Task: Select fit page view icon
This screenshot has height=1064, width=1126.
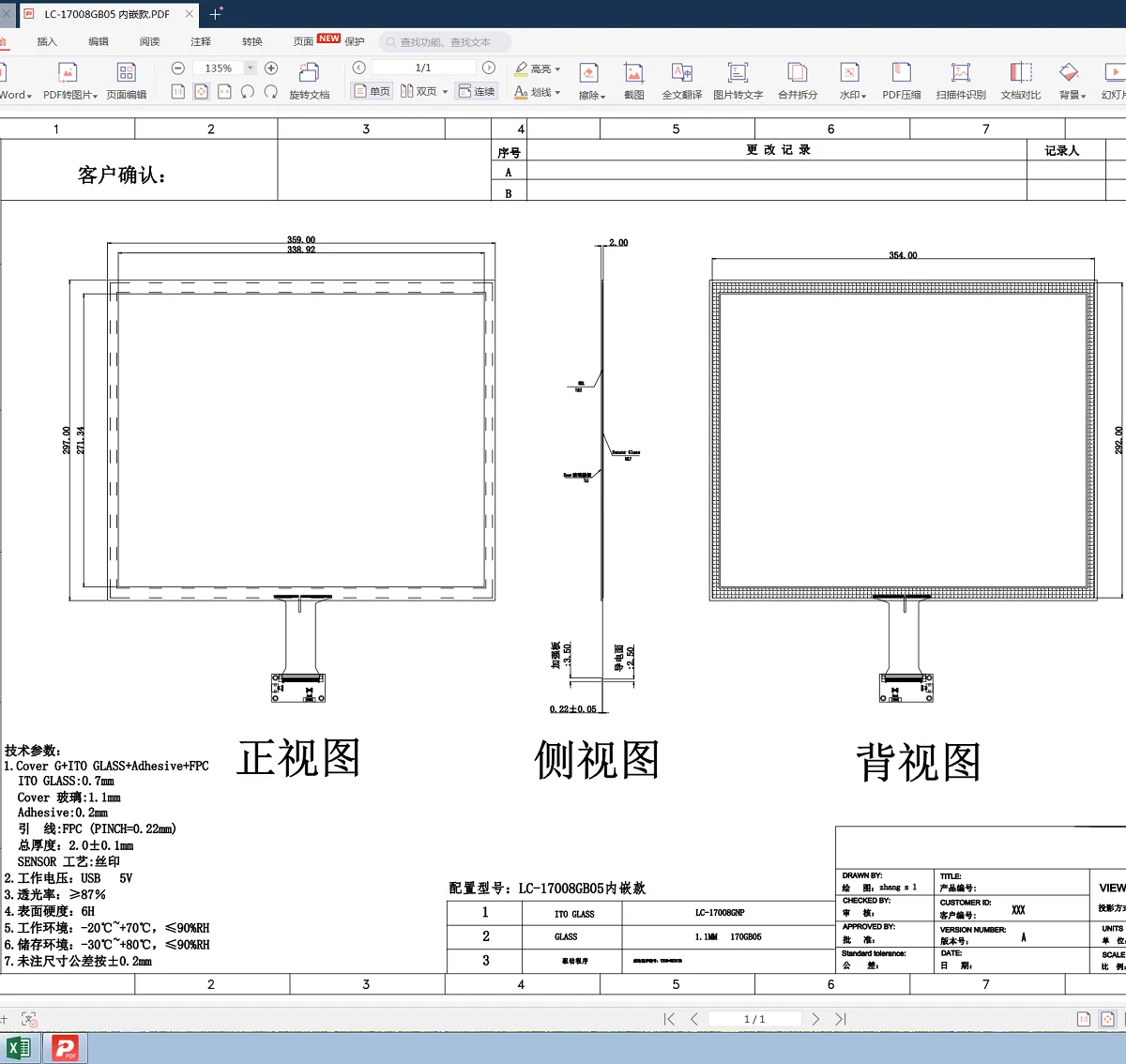Action: pyautogui.click(x=201, y=91)
